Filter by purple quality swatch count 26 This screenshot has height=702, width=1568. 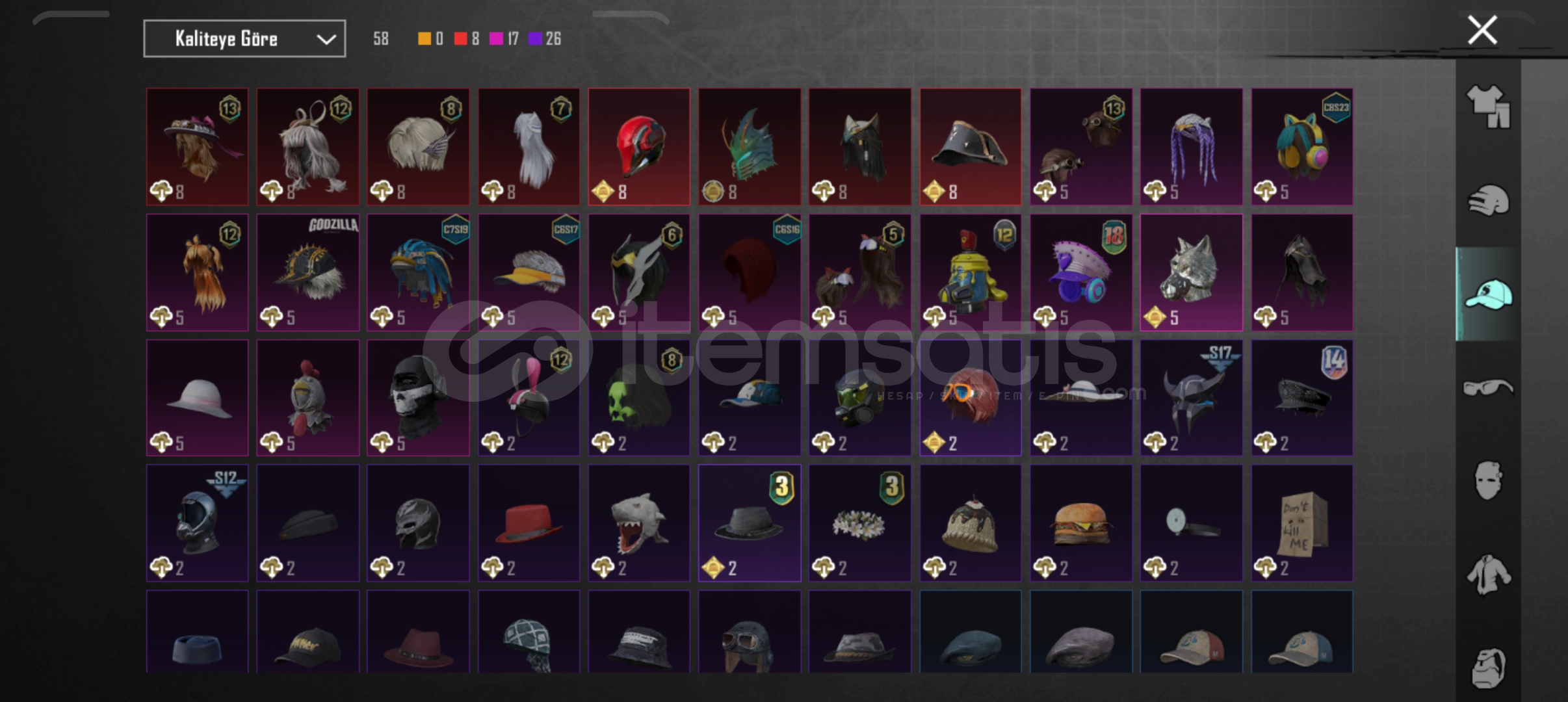(x=545, y=39)
